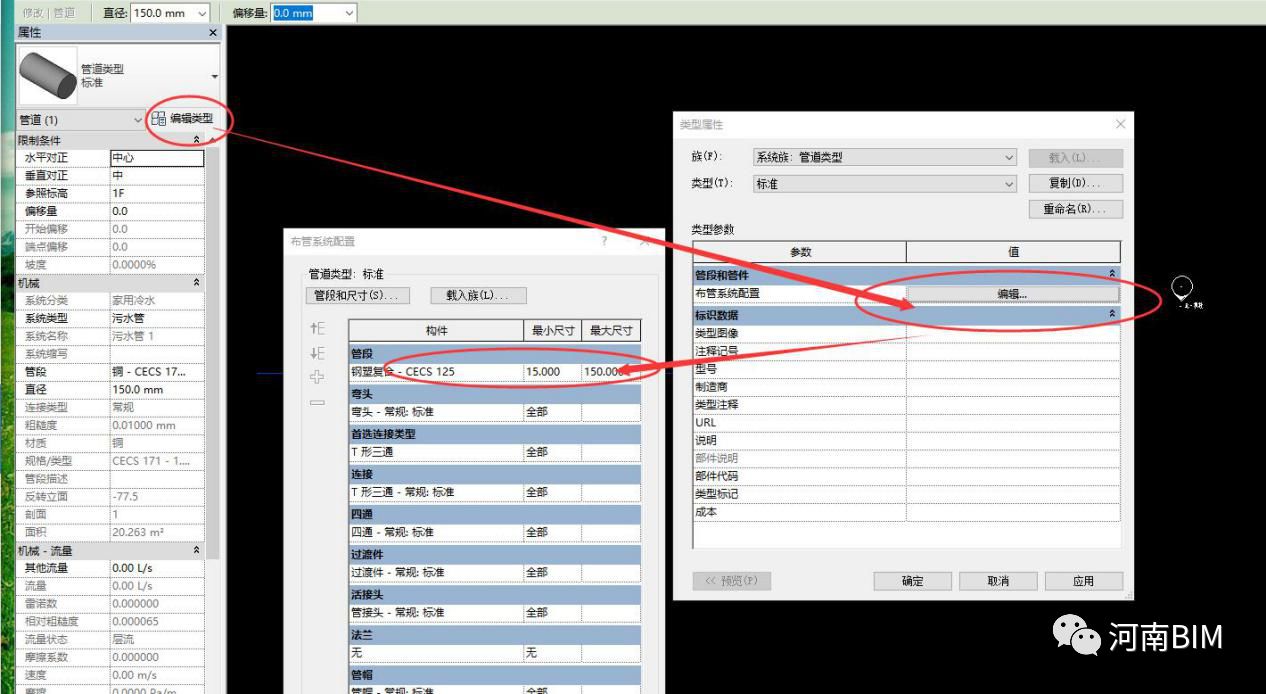Collapse the 管段和管件 parameter group

click(x=1112, y=274)
